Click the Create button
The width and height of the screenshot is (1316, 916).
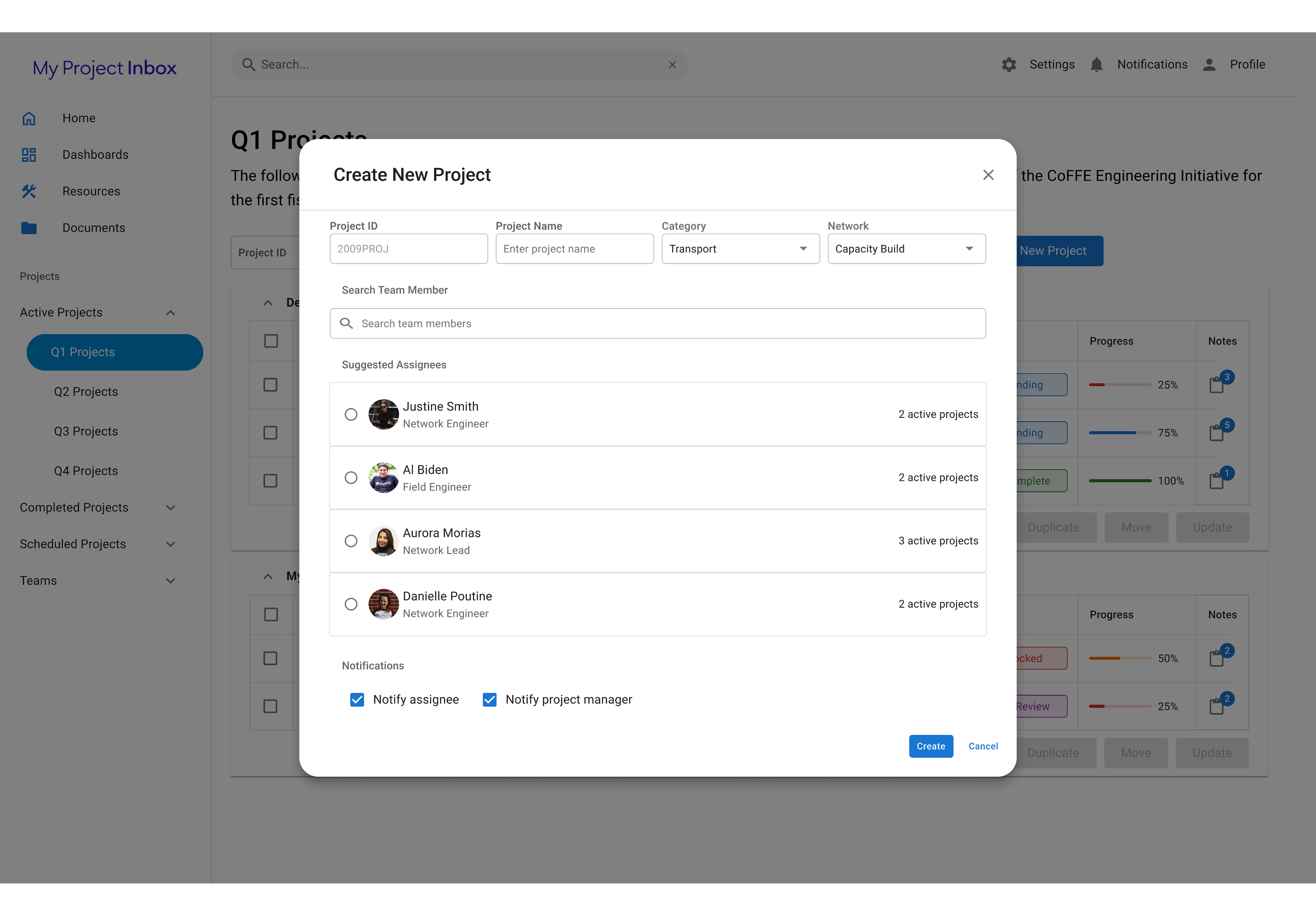click(930, 746)
